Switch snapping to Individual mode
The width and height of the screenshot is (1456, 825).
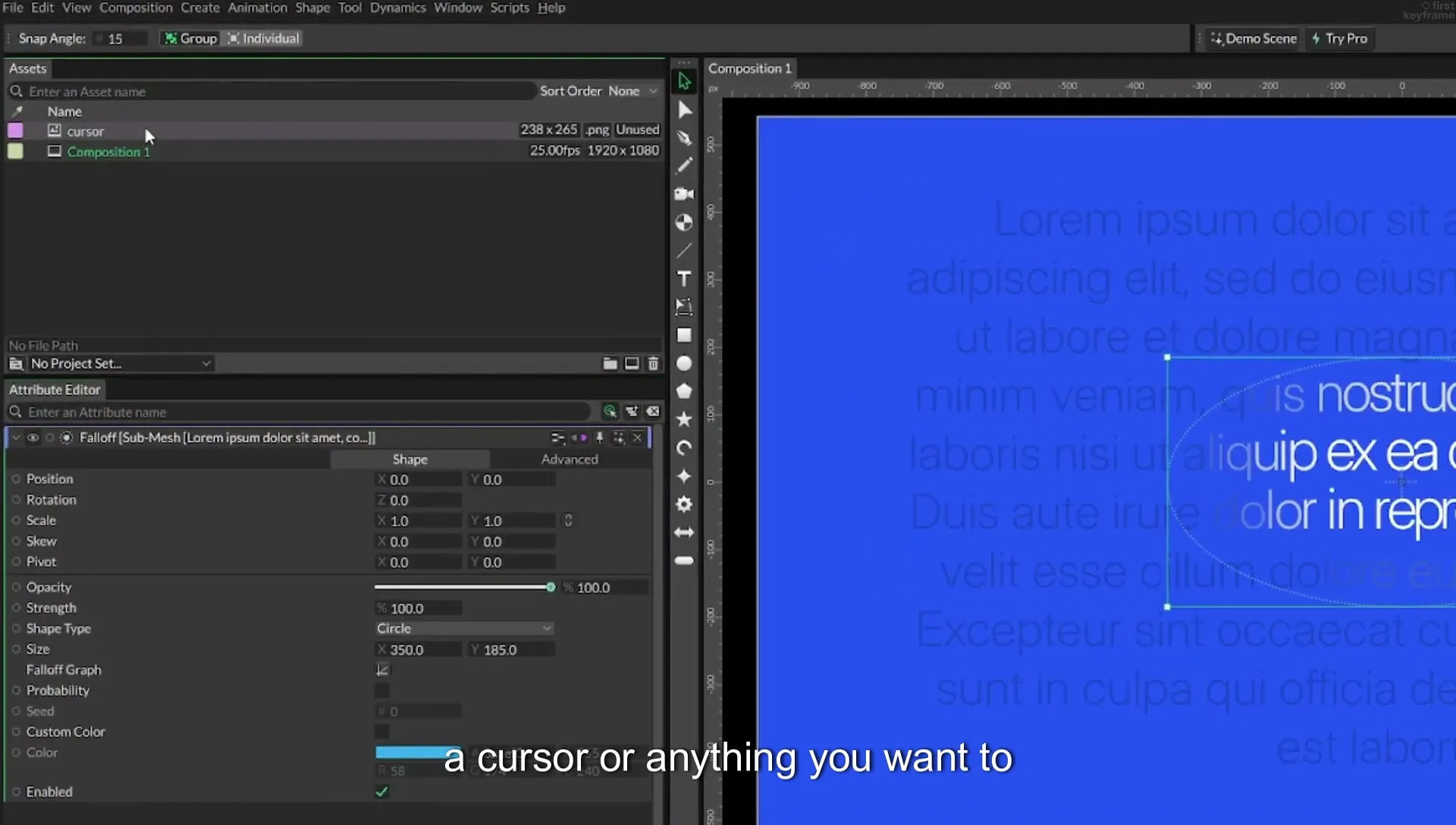tap(263, 39)
